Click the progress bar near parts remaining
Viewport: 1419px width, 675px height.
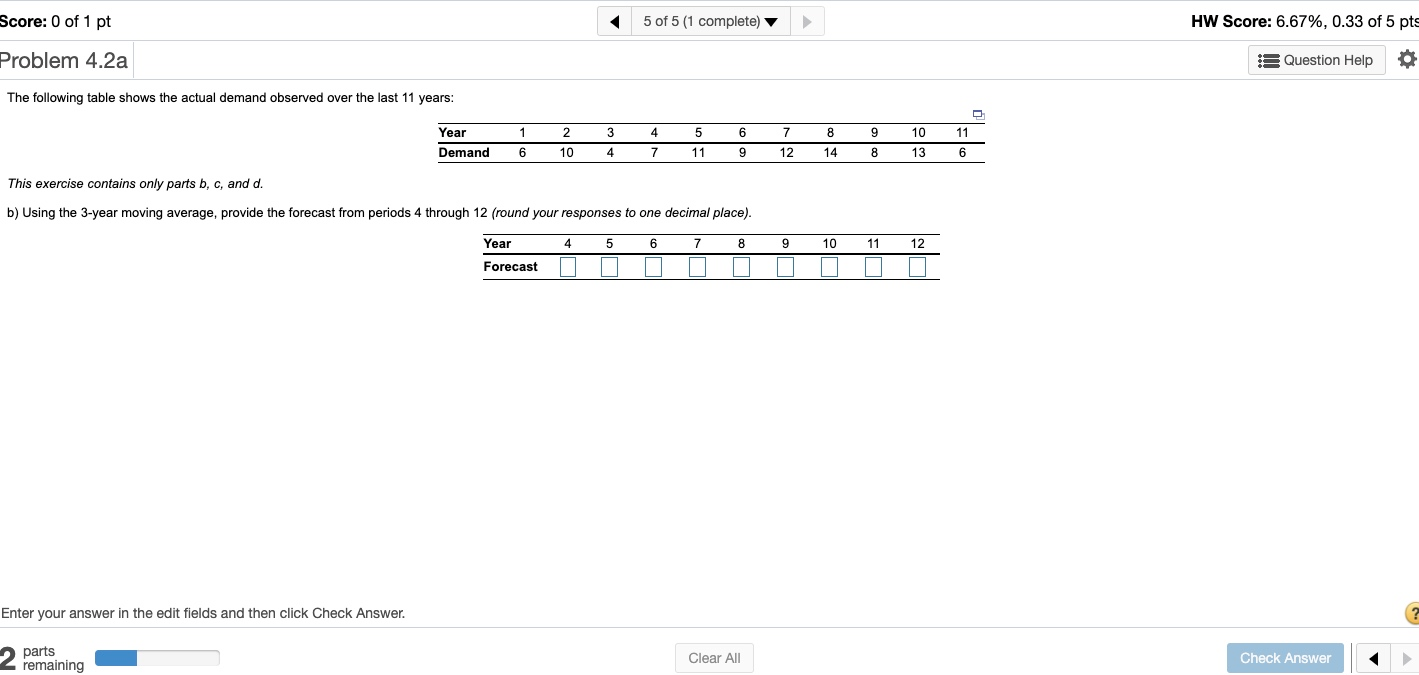[x=157, y=657]
